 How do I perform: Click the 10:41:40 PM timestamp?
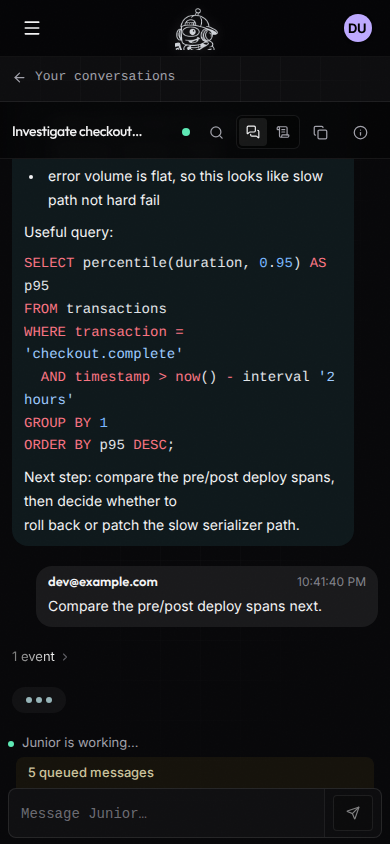click(x=331, y=582)
